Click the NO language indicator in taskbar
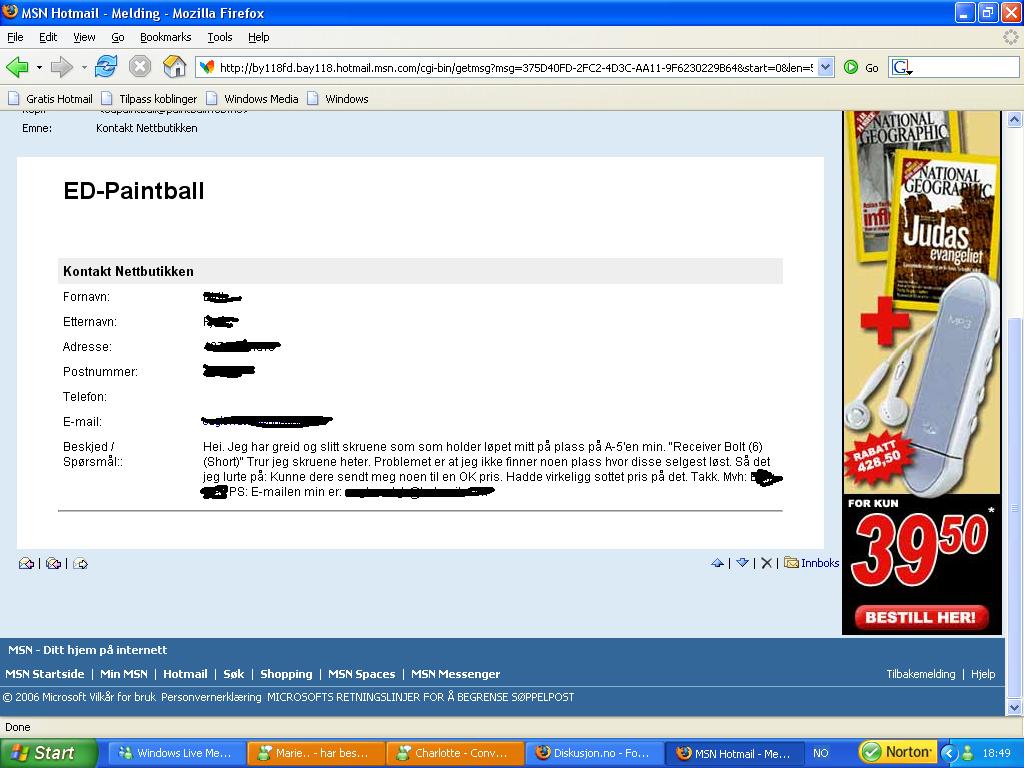 (x=821, y=753)
